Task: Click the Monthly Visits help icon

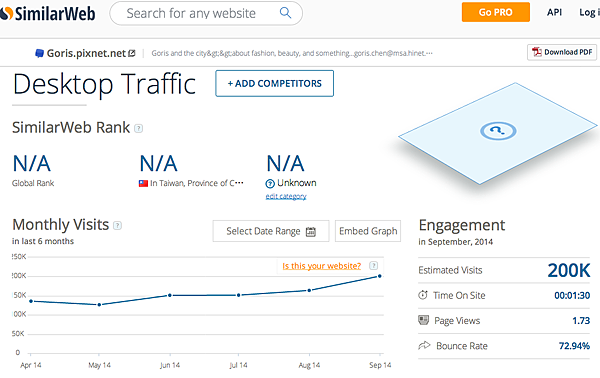Action: (117, 226)
